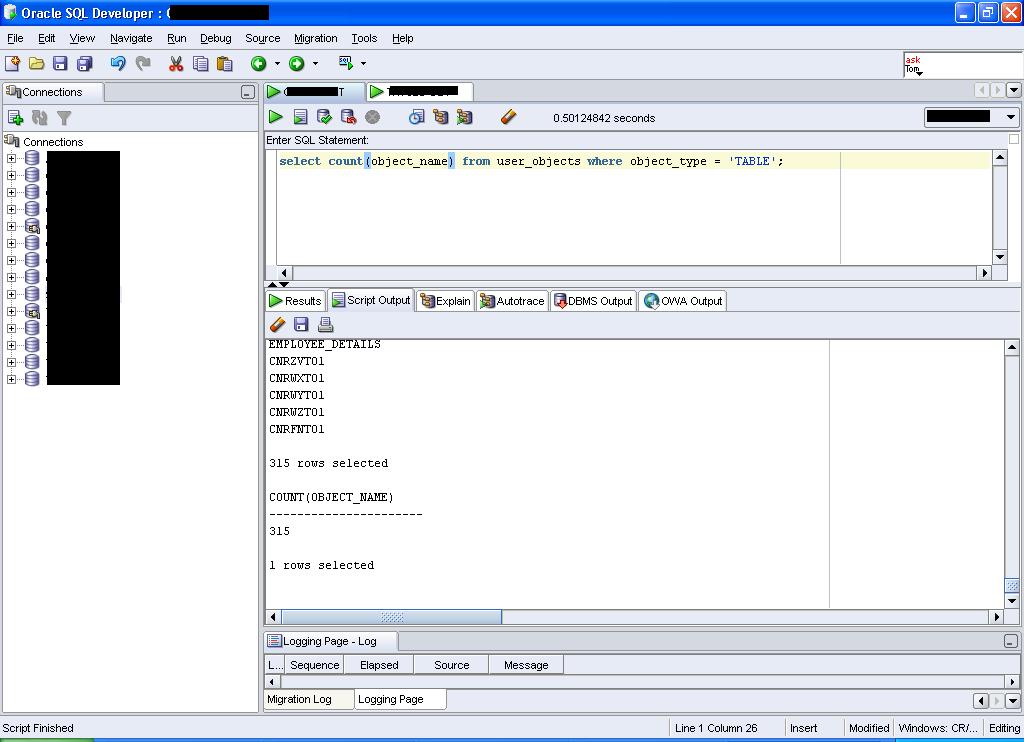Click the Save All icon in main toolbar

pyautogui.click(x=84, y=64)
